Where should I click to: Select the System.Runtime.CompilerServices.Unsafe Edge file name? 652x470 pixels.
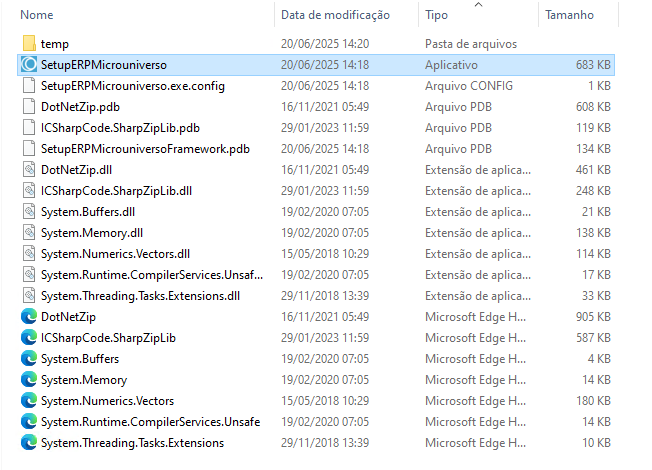[150, 422]
